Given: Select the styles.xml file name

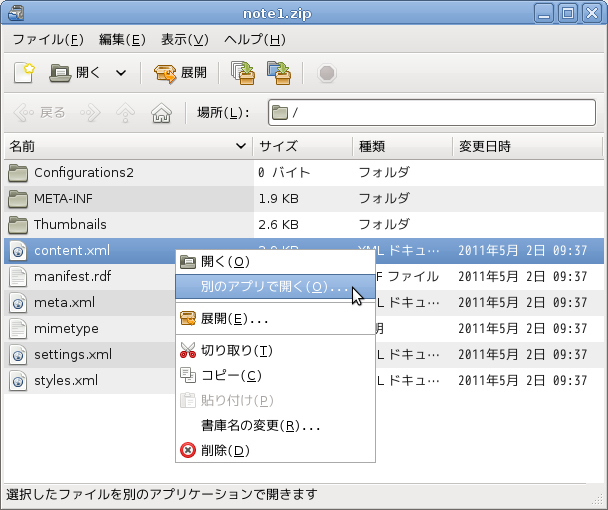Looking at the screenshot, I should pos(66,380).
